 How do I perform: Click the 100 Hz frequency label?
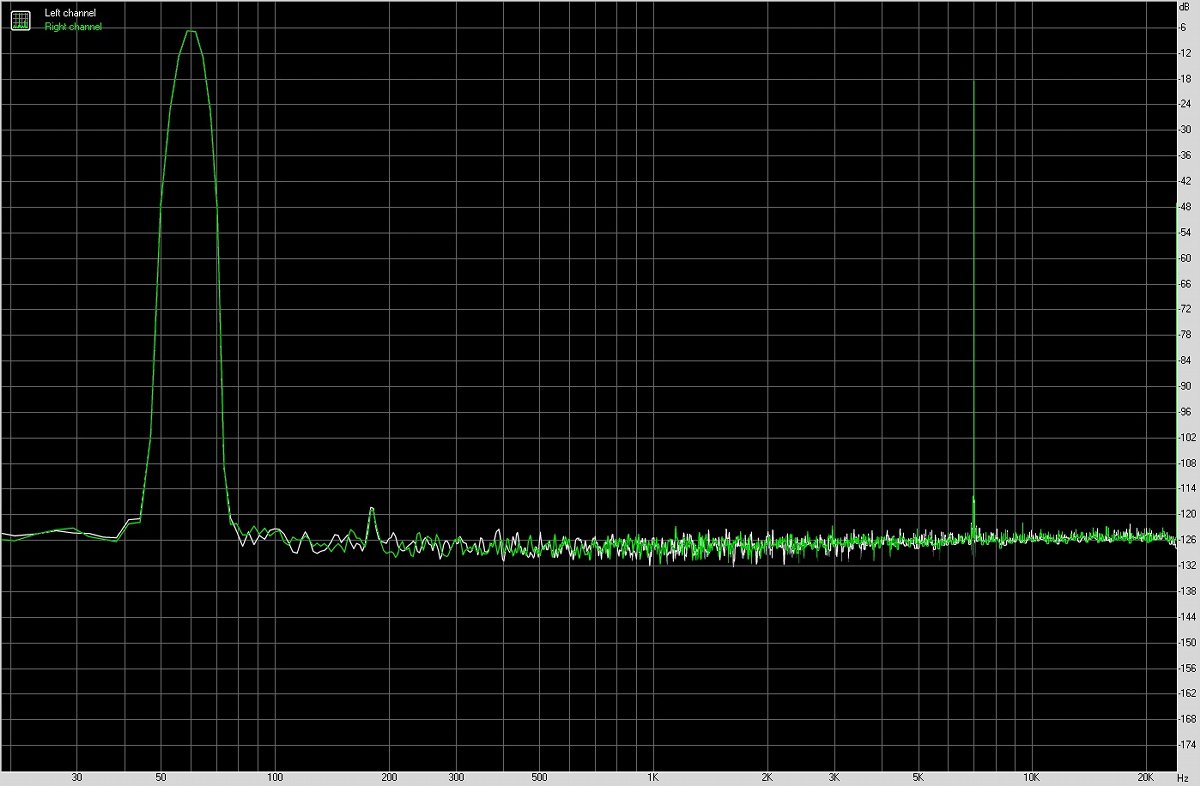275,777
